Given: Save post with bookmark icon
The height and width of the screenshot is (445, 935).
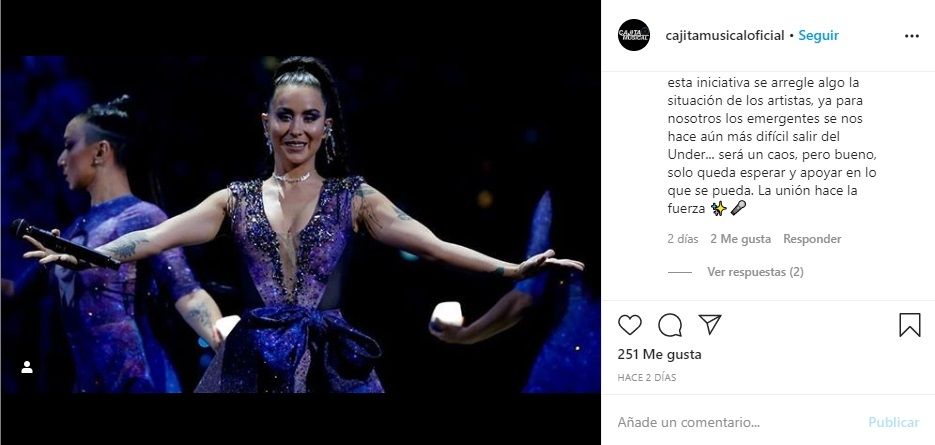Looking at the screenshot, I should click(910, 325).
